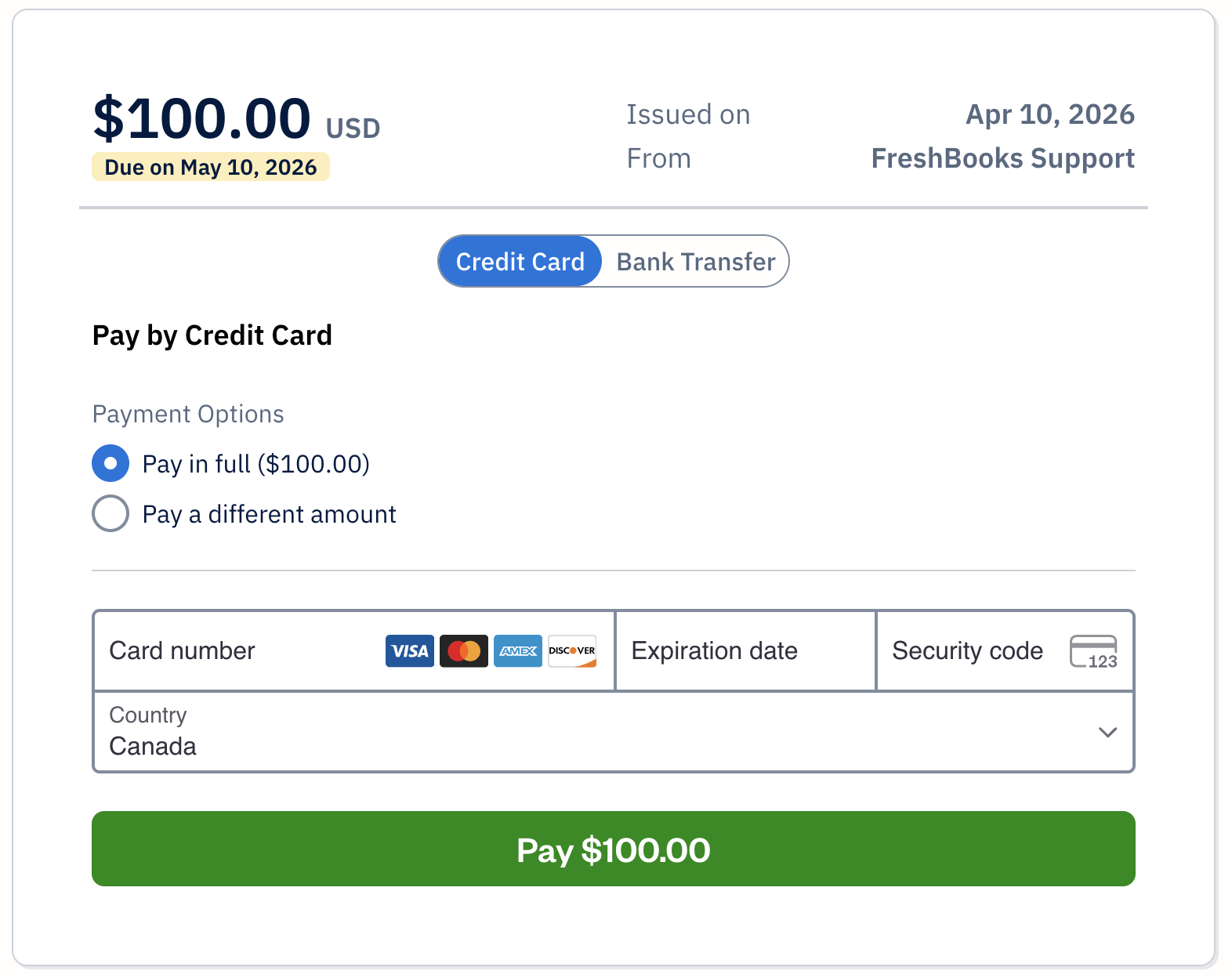
Task: Click the FreshBooks Support link
Action: (1003, 158)
